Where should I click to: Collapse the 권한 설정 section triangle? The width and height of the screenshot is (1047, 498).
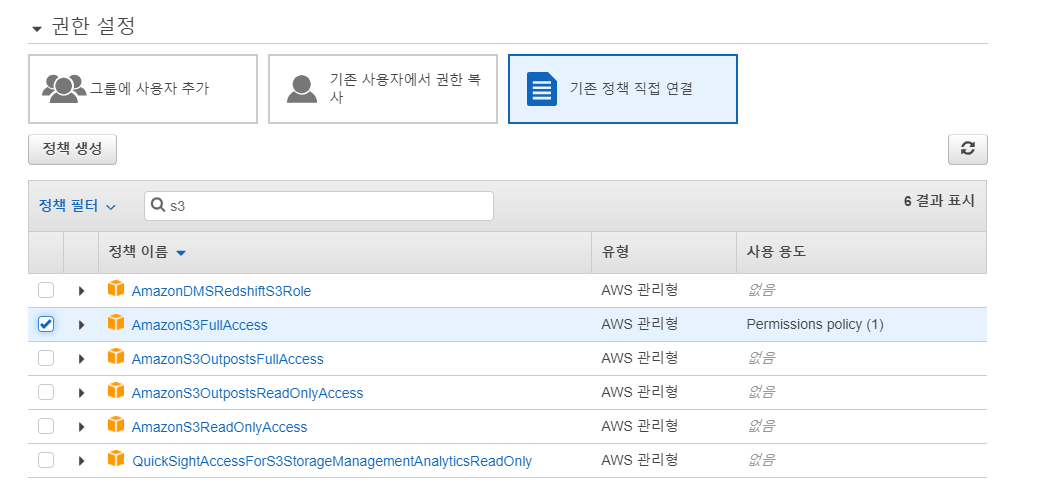[x=37, y=29]
